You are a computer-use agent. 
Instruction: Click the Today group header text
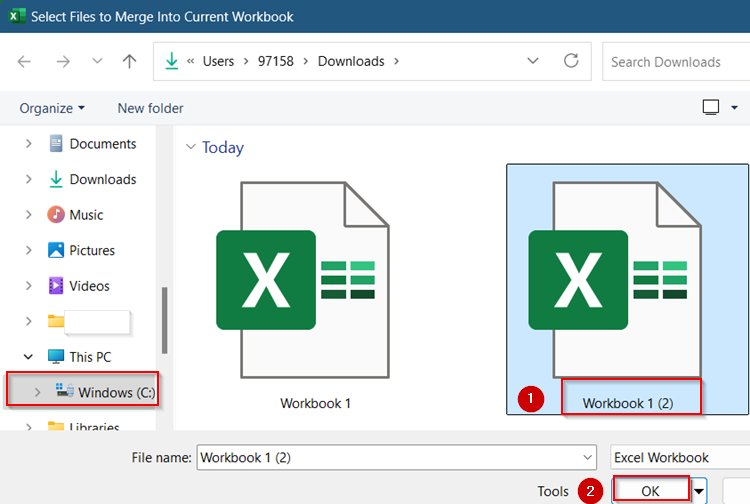point(223,147)
